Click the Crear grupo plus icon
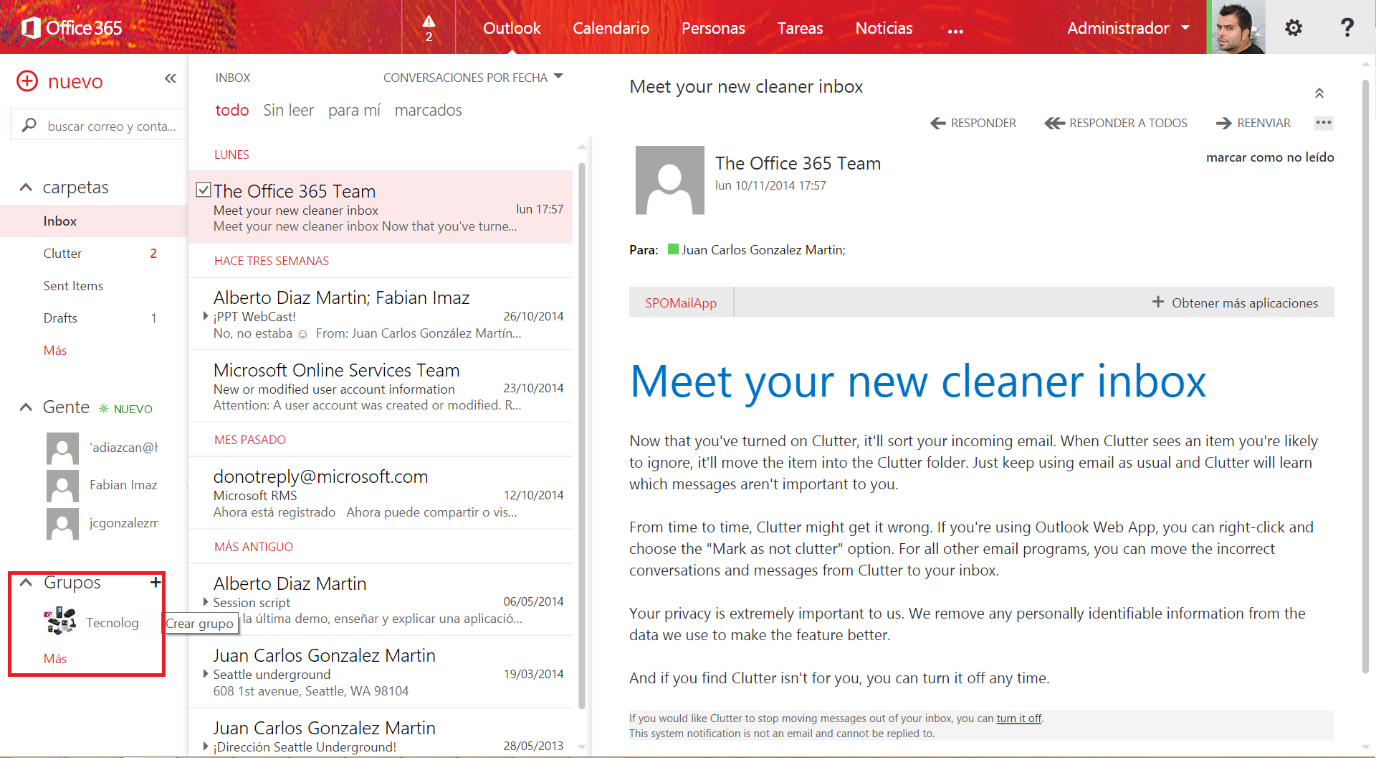 156,581
